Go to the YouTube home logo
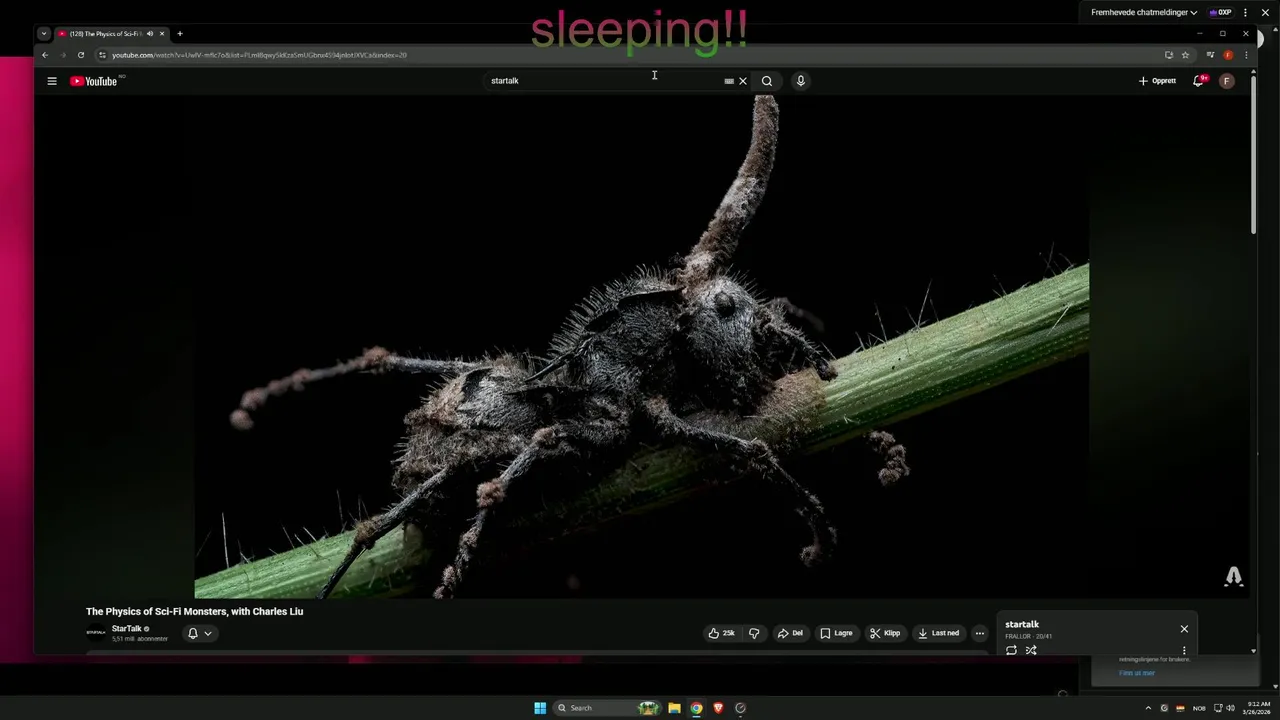 94,81
